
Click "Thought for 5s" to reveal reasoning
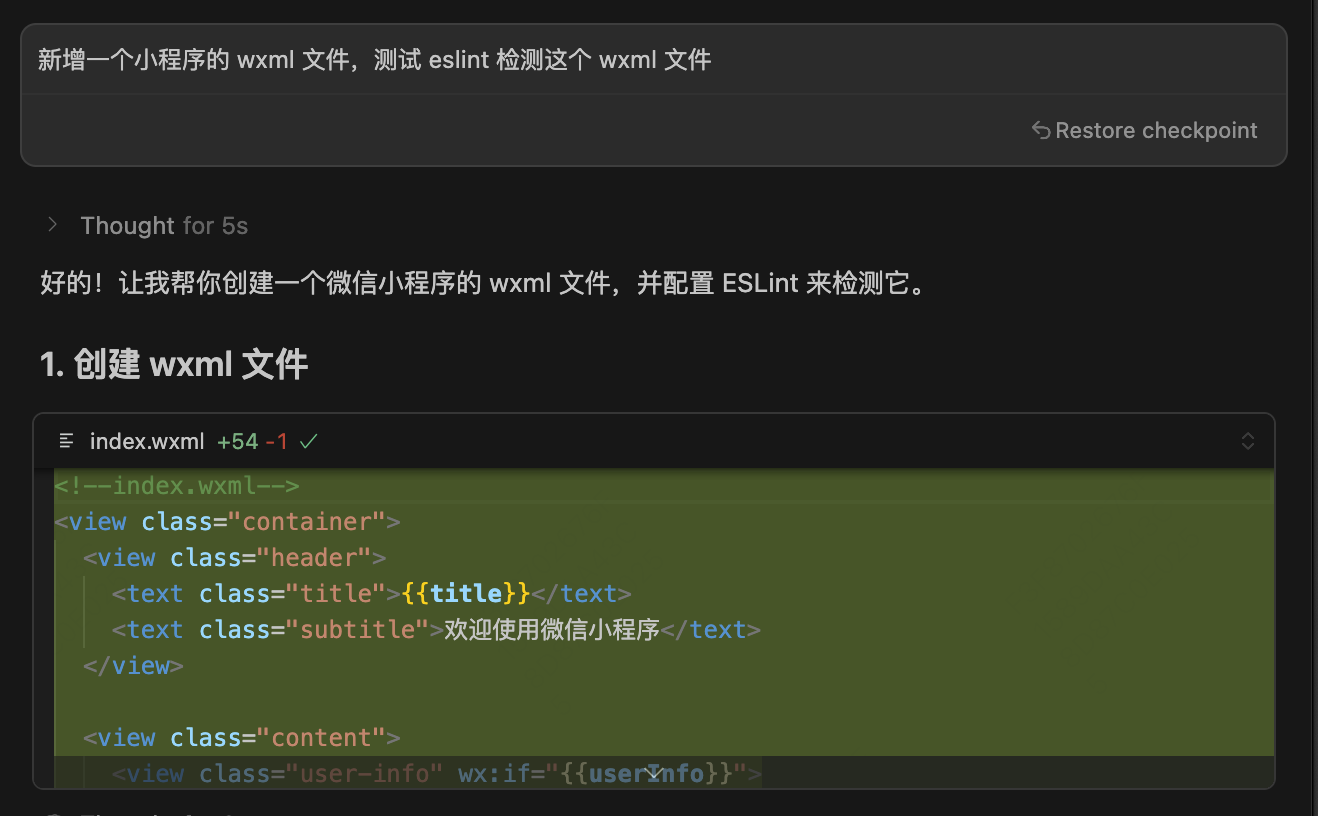(x=164, y=225)
